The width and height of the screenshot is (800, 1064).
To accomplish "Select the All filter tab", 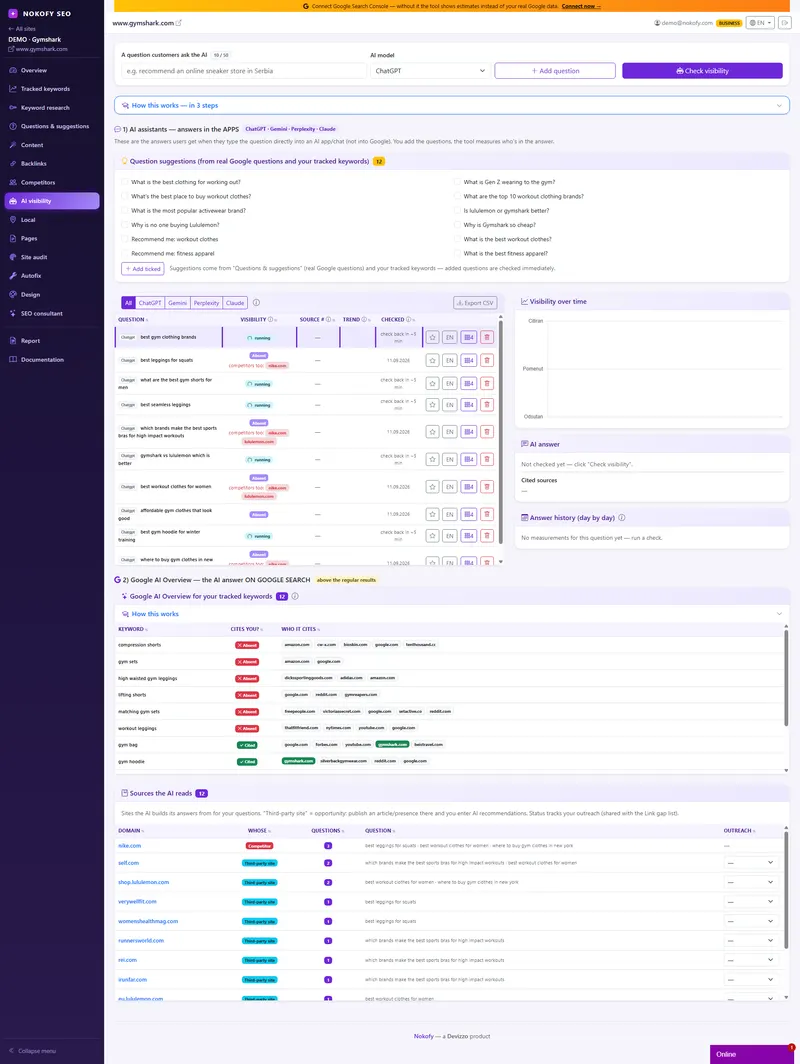I will pos(128,303).
